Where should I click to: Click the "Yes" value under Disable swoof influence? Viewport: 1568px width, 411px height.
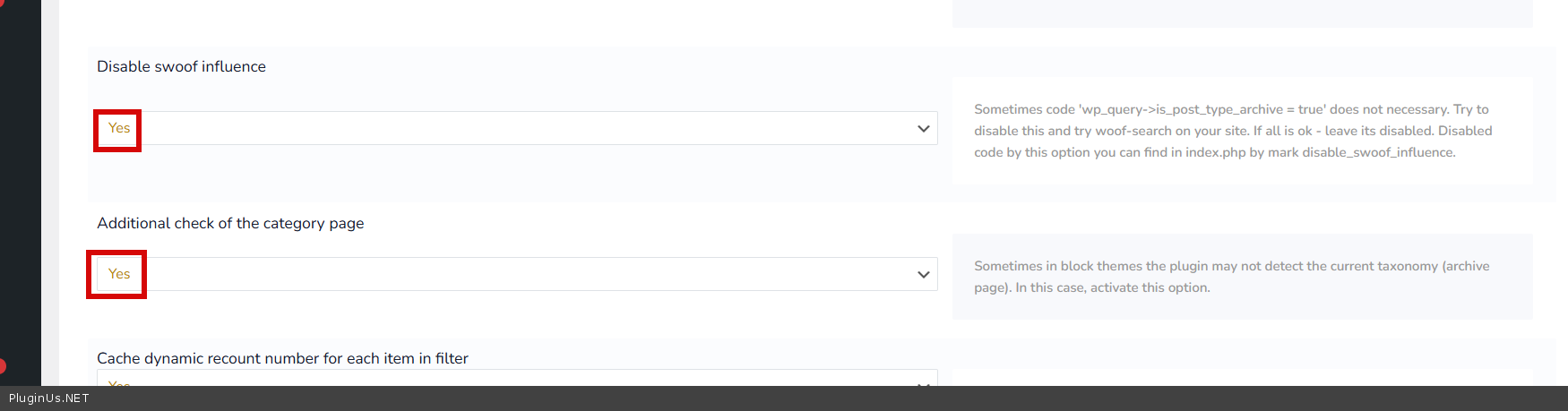tap(119, 128)
